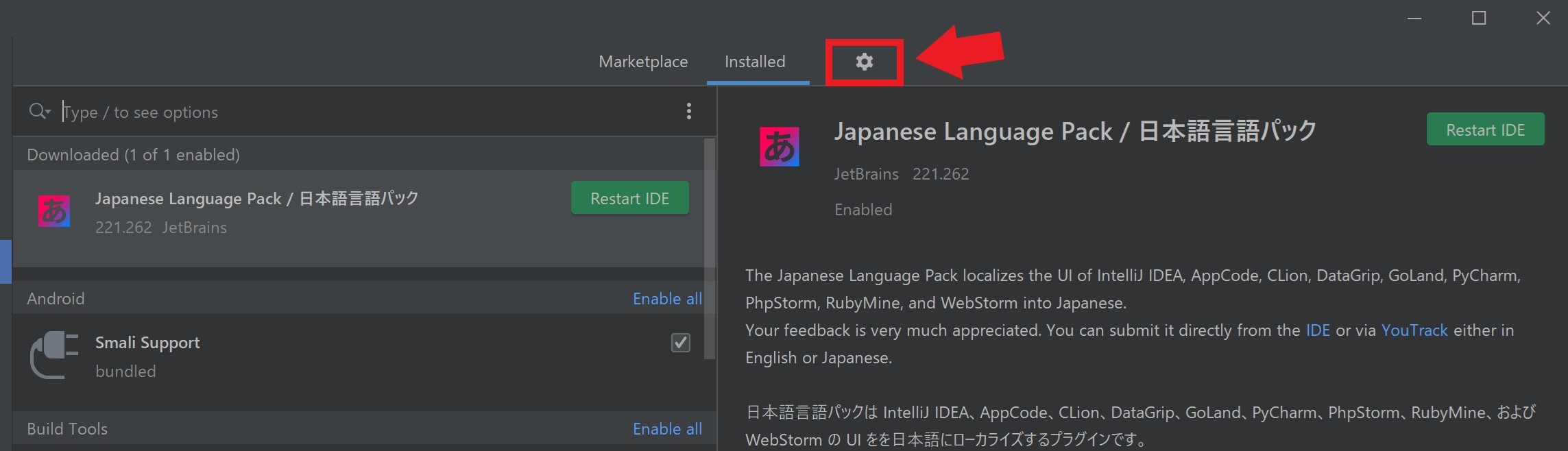The width and height of the screenshot is (1568, 451).
Task: Click Enable all for Build Tools
Action: coord(666,429)
